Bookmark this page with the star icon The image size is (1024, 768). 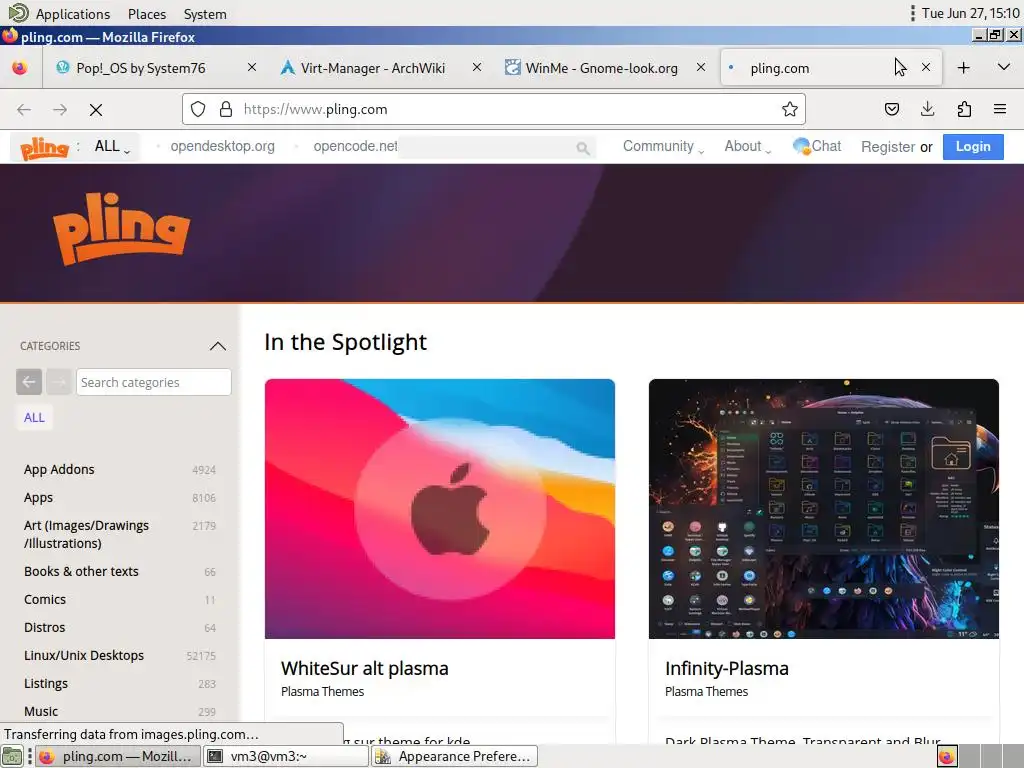pos(790,109)
